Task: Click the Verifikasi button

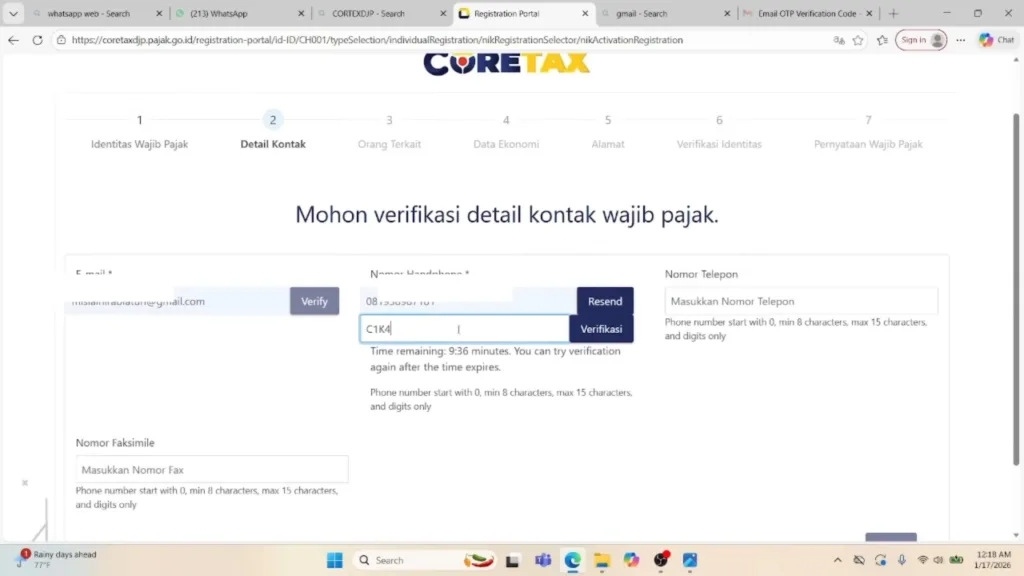Action: coord(601,328)
